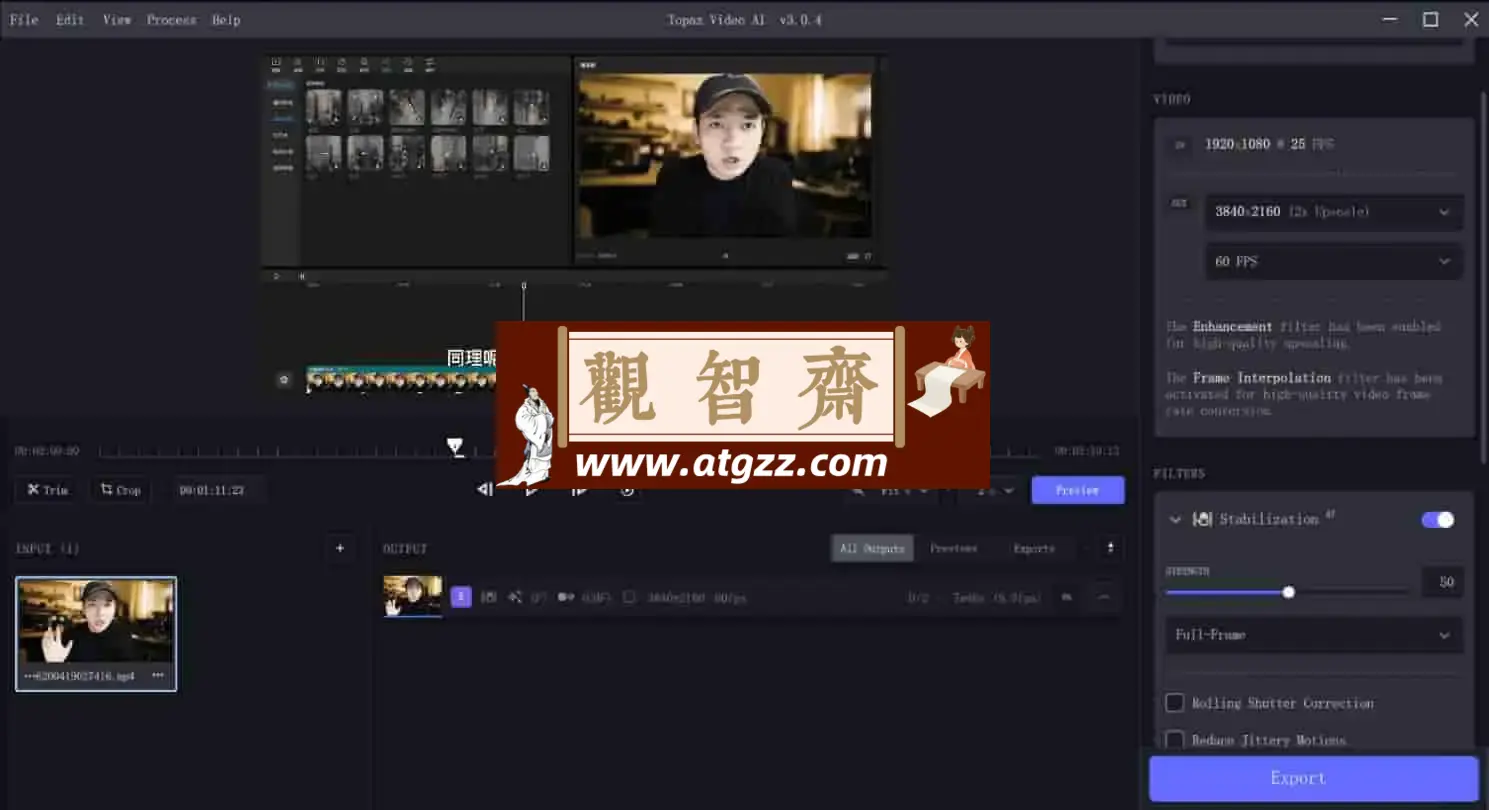Click the Stabilization filter icon
Screen dimensions: 1489x810
tap(1203, 520)
